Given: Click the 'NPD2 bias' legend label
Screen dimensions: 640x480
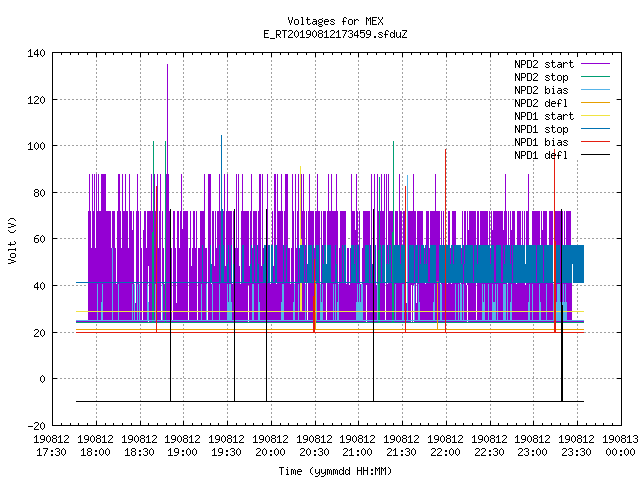Looking at the screenshot, I should coord(541,90).
